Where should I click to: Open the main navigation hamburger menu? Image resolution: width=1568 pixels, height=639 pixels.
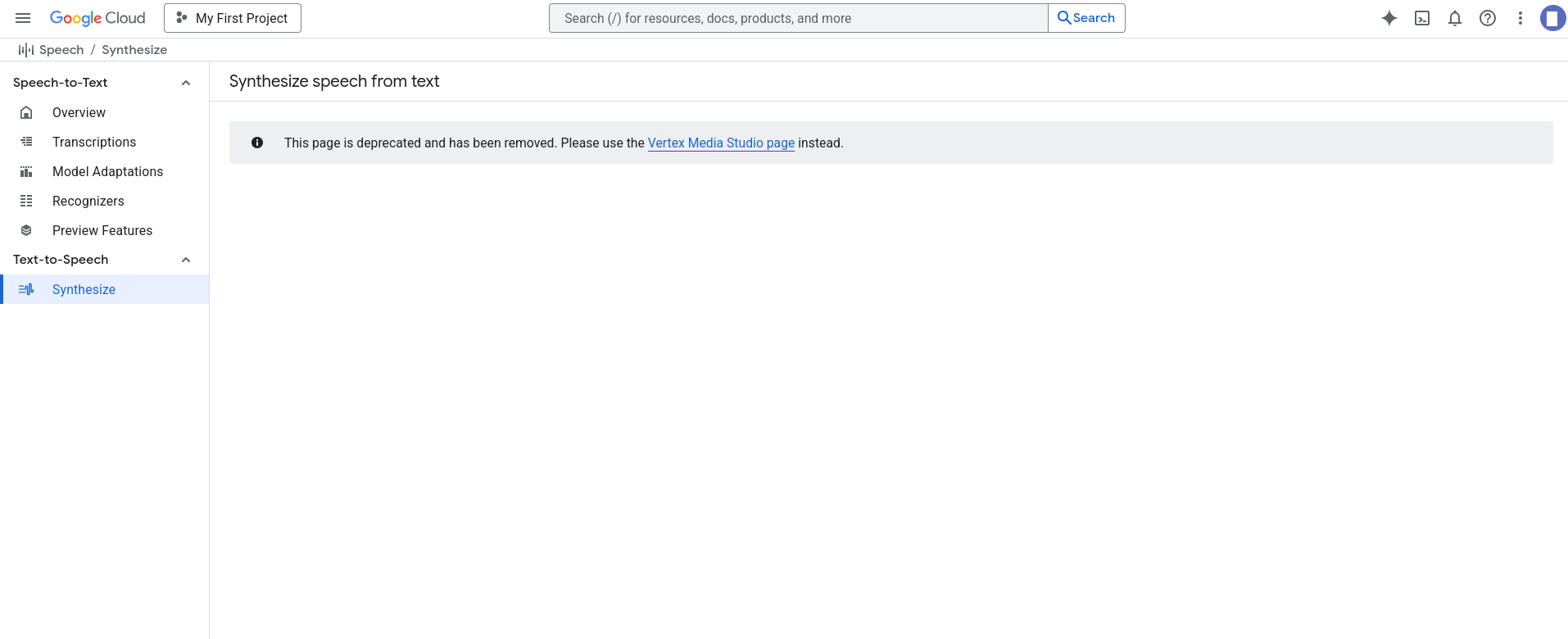click(x=23, y=18)
